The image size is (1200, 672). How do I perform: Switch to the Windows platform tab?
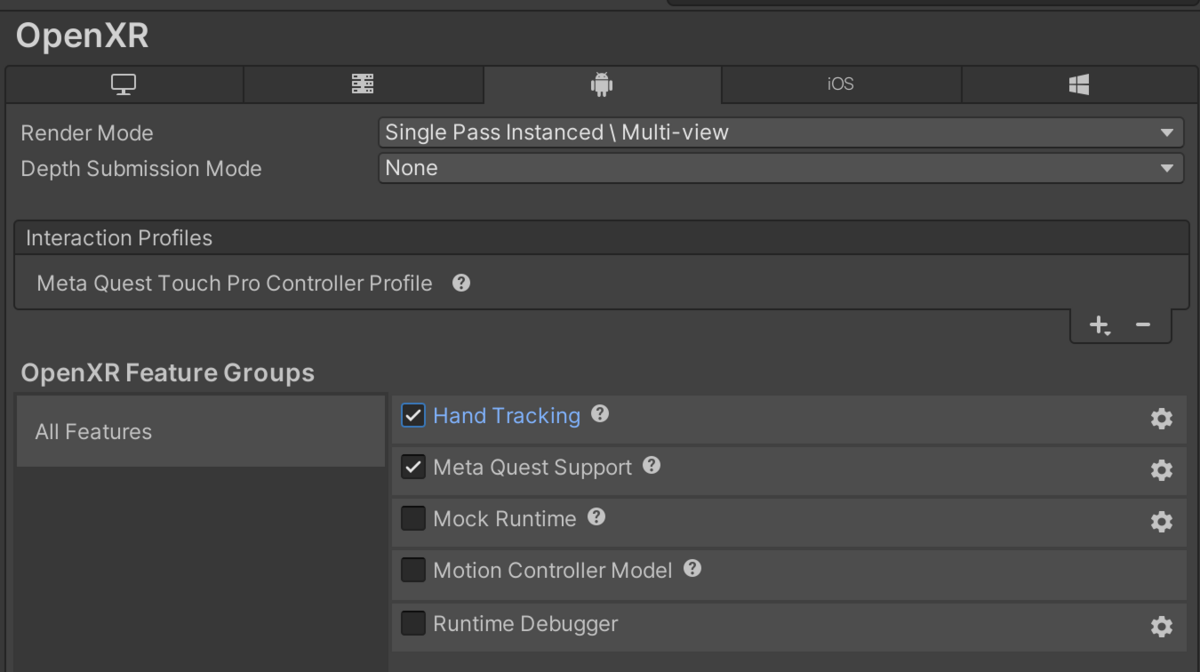coord(1079,85)
